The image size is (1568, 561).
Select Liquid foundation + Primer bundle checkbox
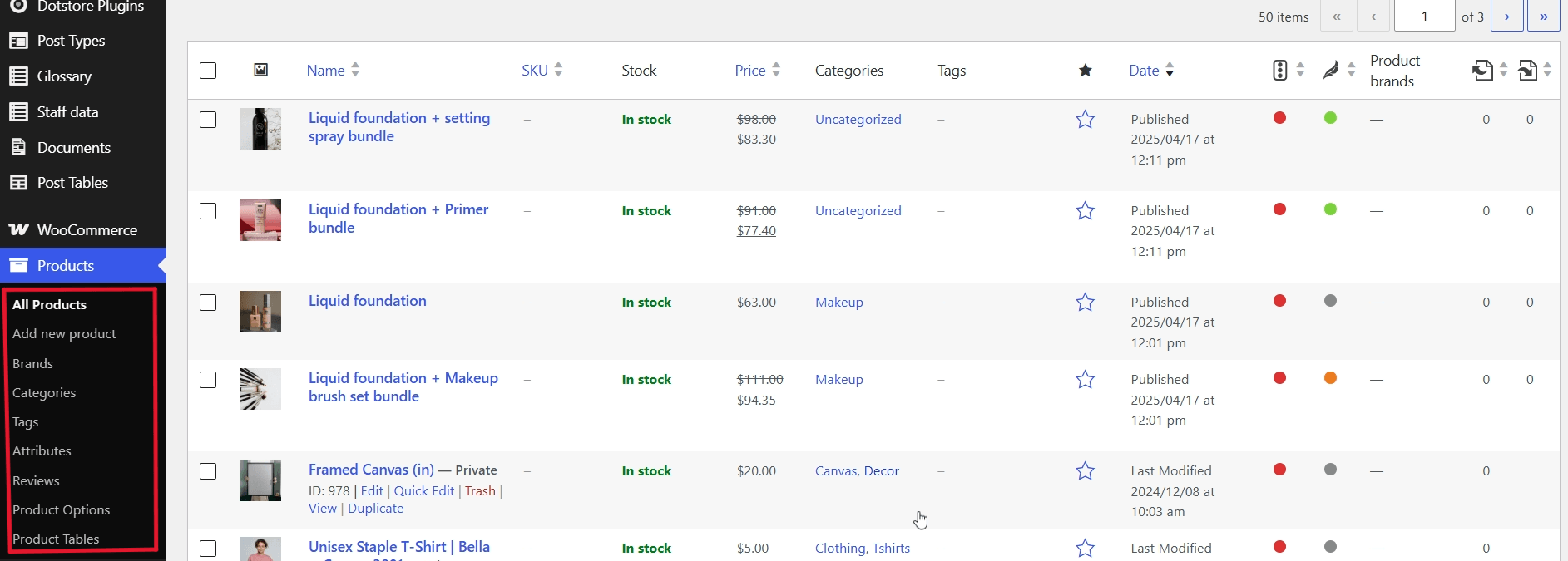click(208, 211)
